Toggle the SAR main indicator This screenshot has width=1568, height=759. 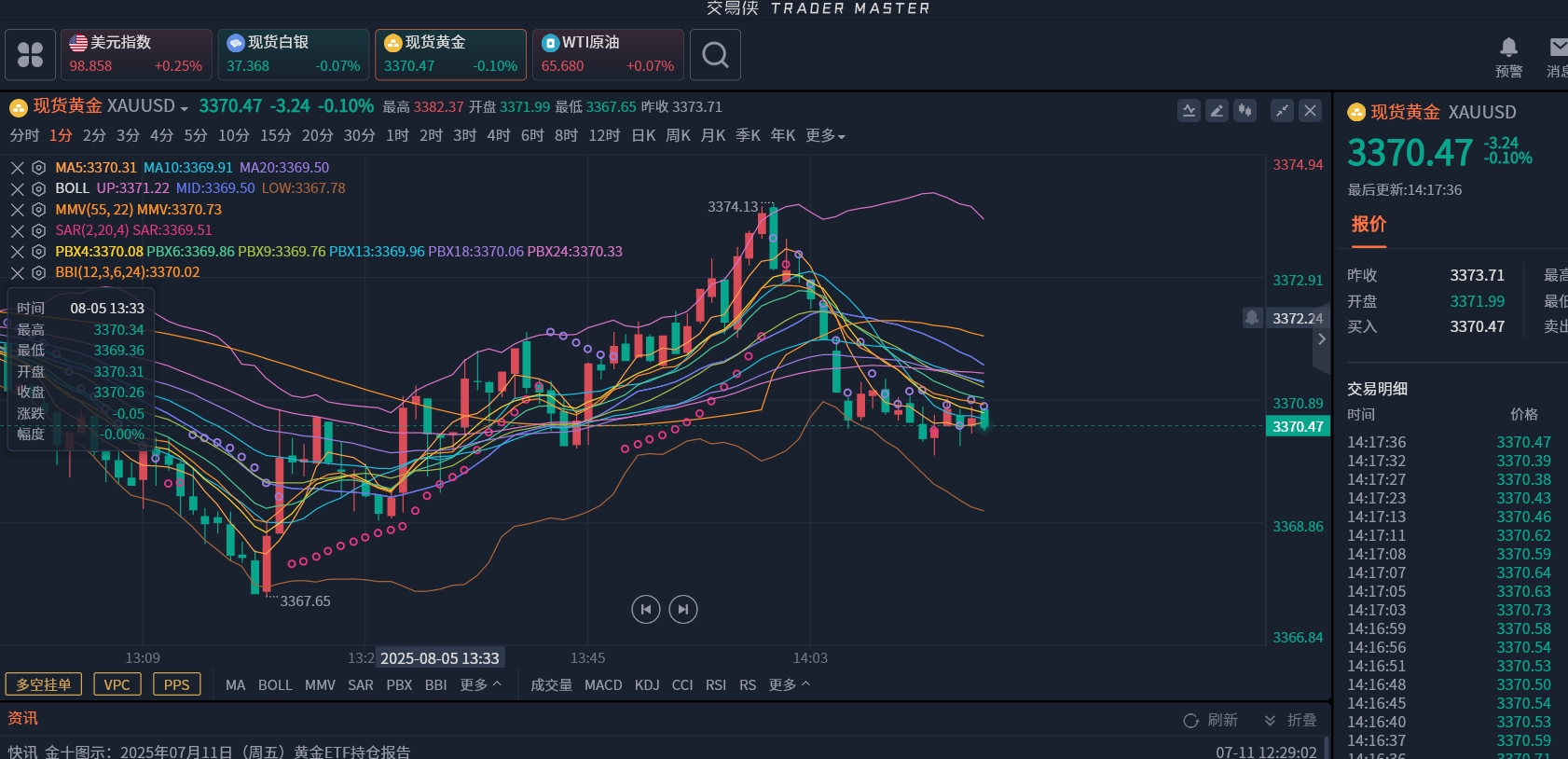361,685
